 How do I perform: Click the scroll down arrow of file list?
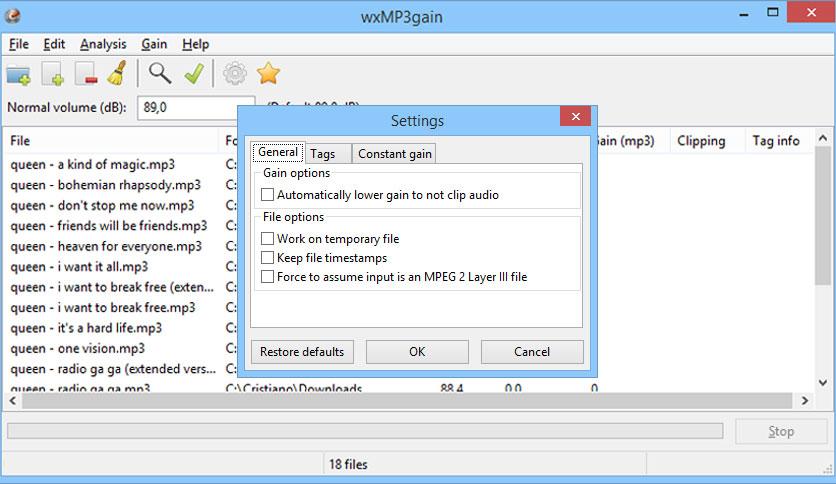[x=822, y=382]
